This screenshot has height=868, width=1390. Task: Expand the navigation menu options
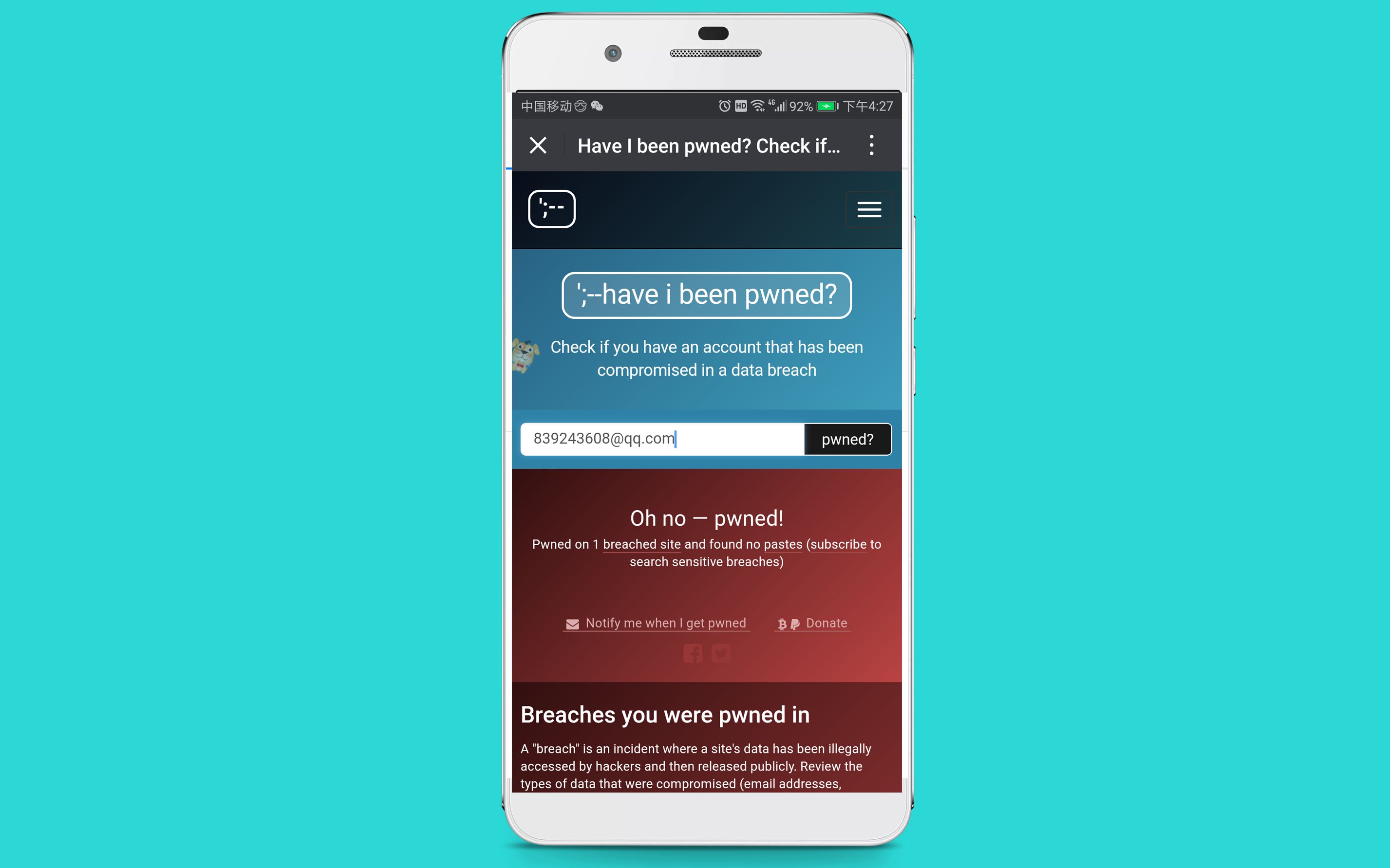click(868, 209)
